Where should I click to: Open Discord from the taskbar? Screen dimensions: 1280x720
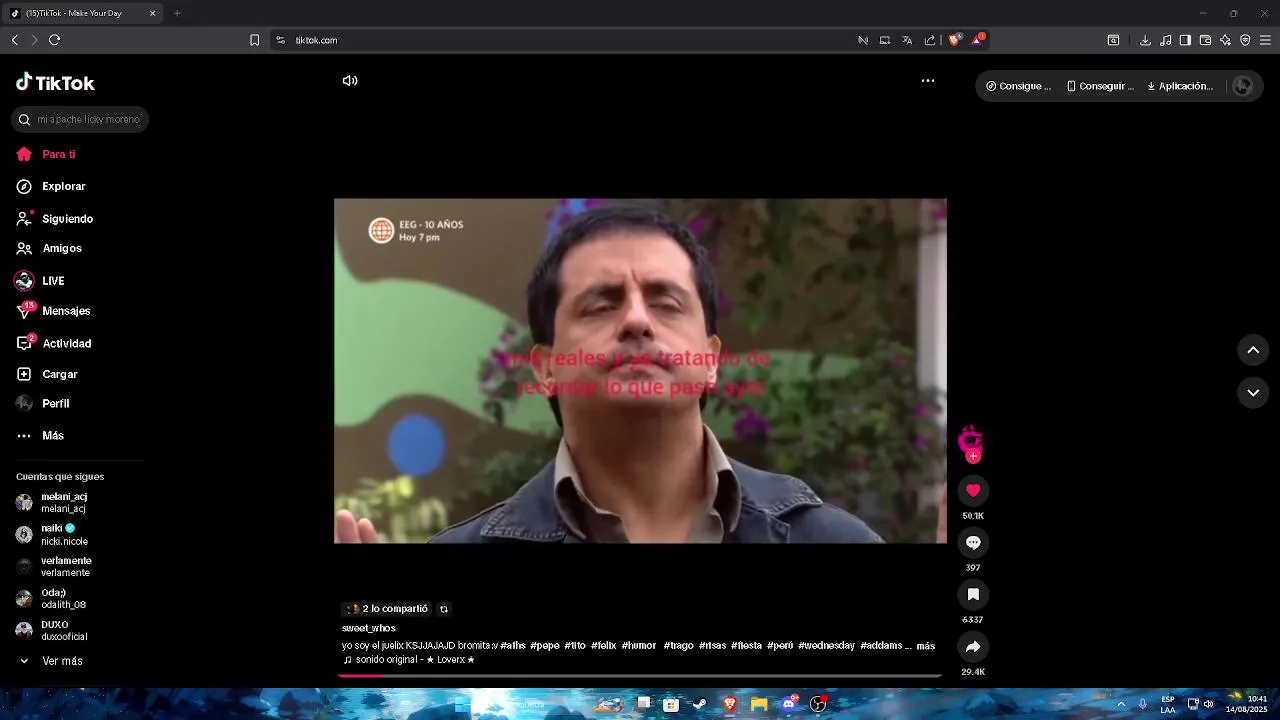(x=789, y=704)
